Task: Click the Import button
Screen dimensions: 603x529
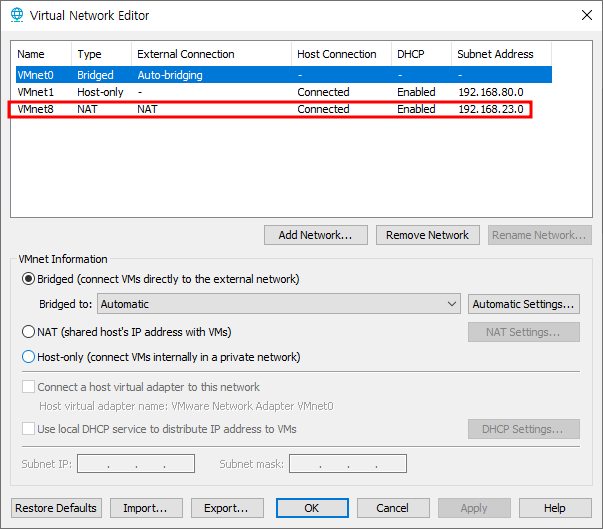Action: (146, 508)
